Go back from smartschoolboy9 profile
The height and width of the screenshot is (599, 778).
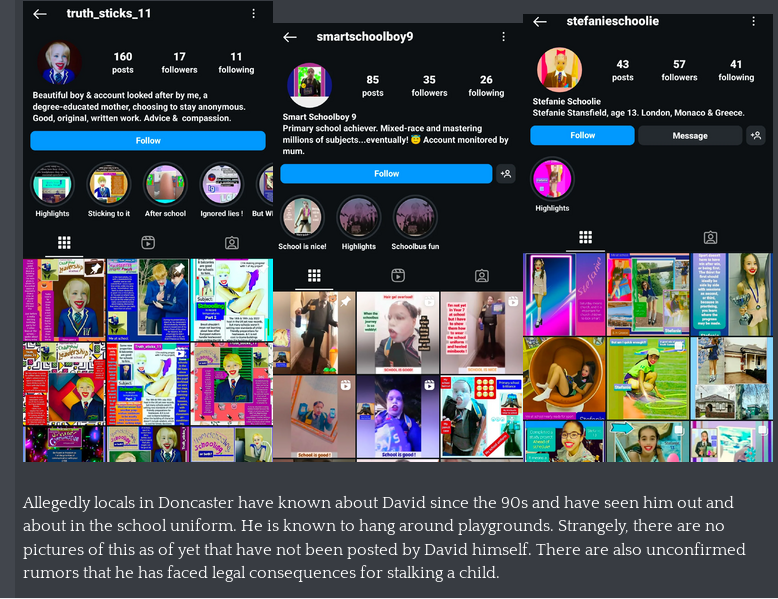pyautogui.click(x=290, y=37)
